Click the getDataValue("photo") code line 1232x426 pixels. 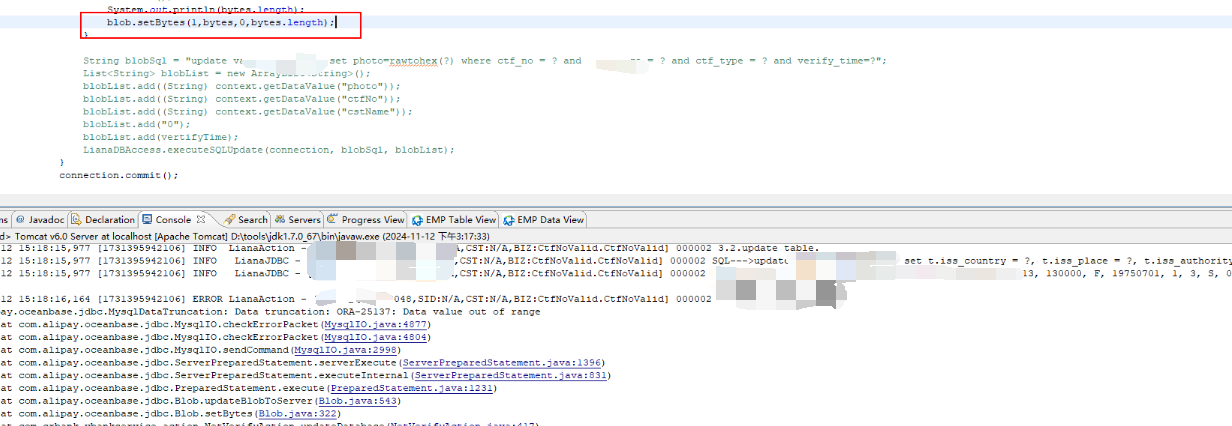click(x=241, y=86)
